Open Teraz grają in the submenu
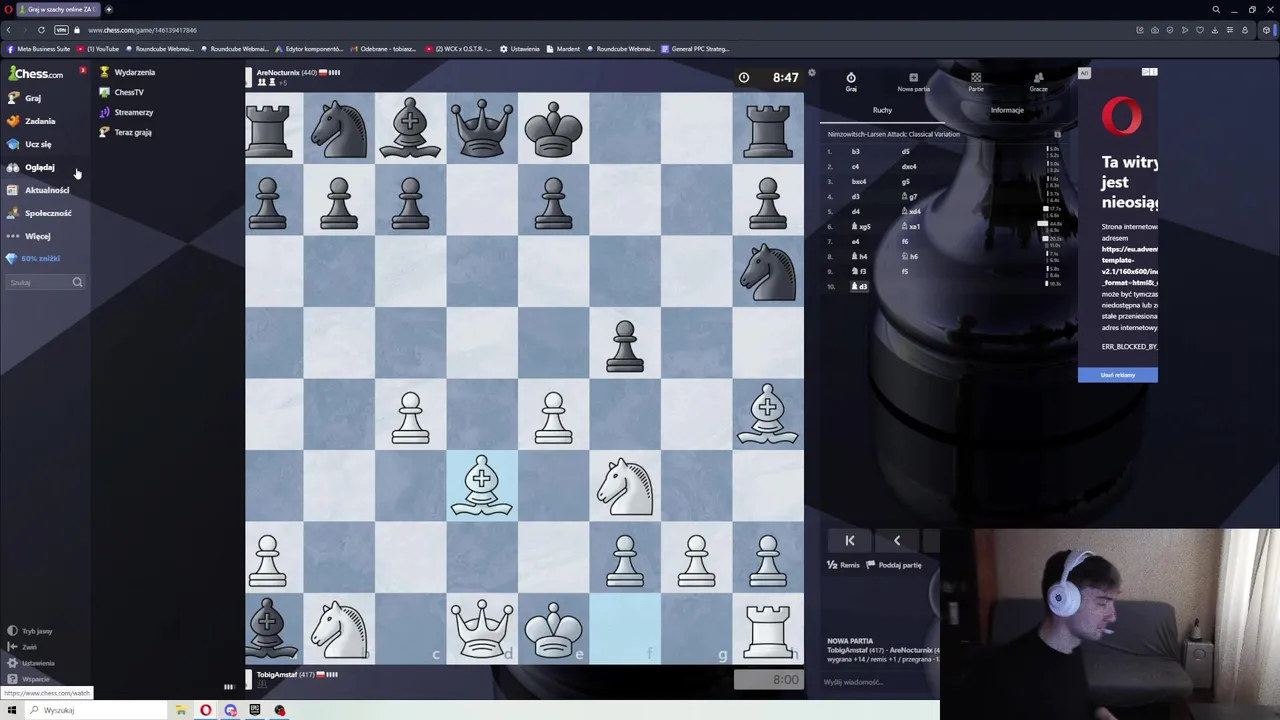1280x720 pixels. pos(125,132)
